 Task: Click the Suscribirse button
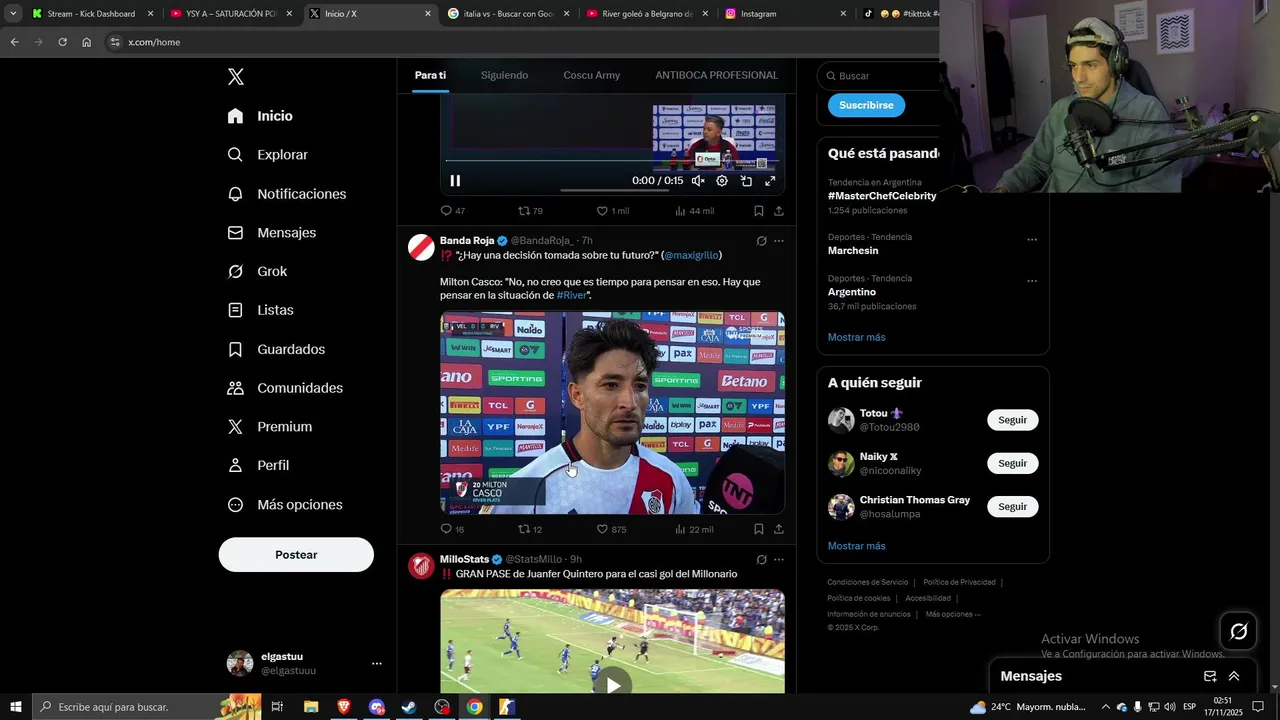click(866, 105)
